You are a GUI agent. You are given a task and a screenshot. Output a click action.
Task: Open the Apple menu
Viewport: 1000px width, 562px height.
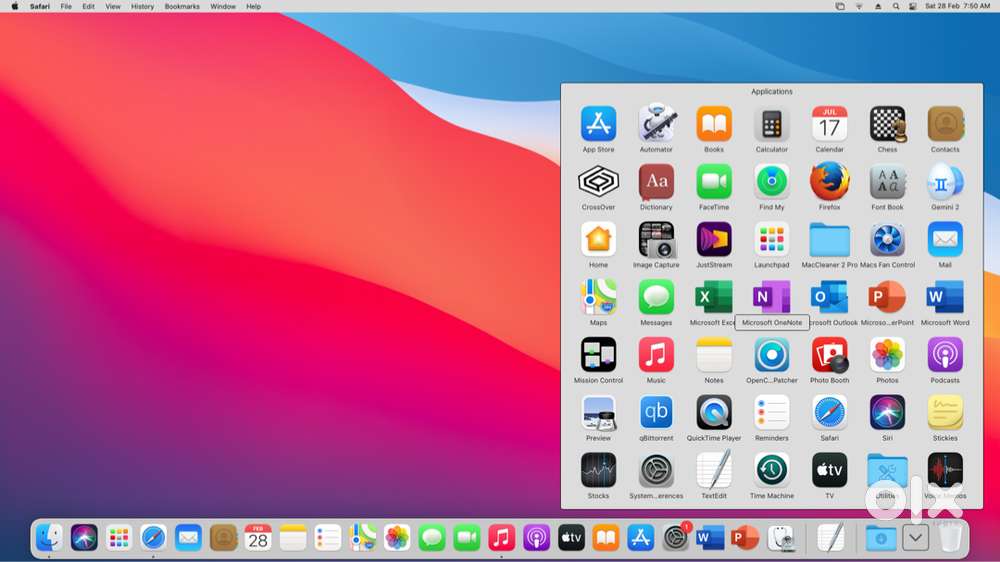pos(14,6)
